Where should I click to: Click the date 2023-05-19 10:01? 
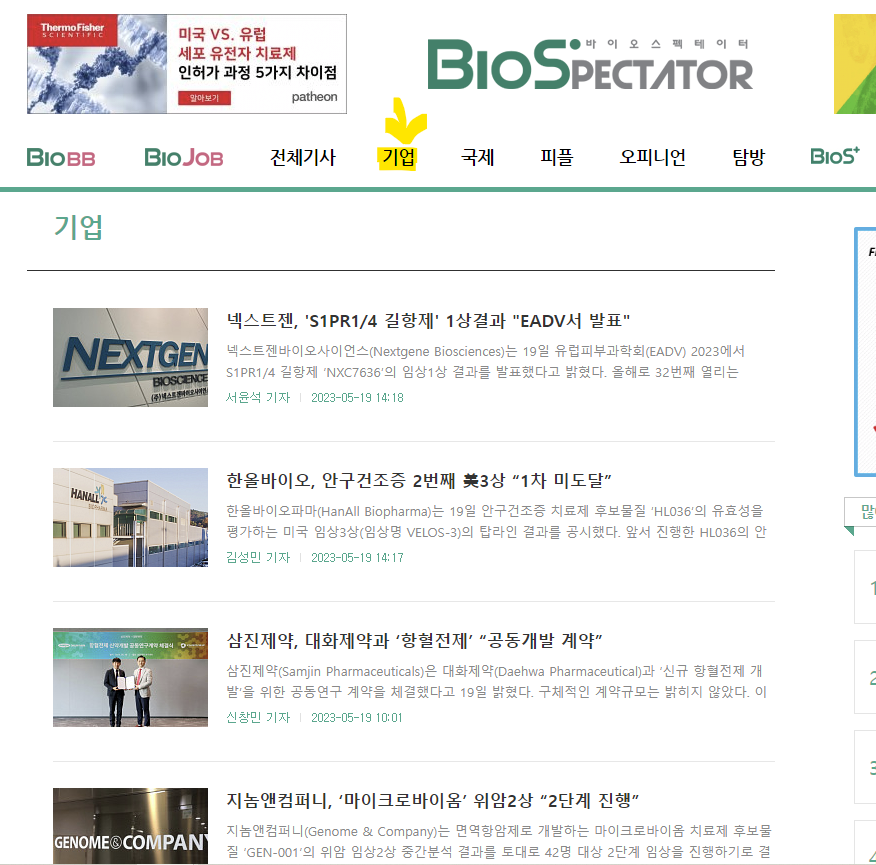[x=356, y=717]
